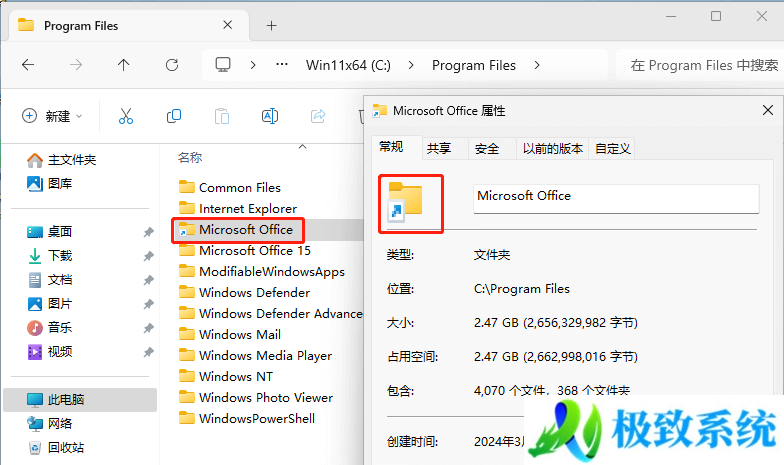Click the Paste clipboard icon

pos(222,116)
